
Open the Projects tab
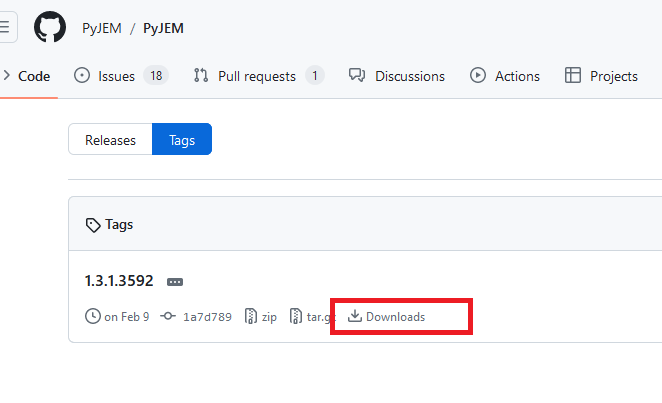tap(602, 76)
